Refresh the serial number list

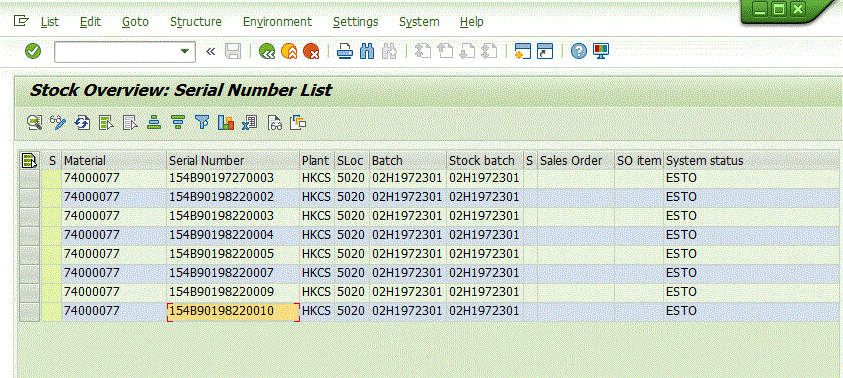pos(82,123)
